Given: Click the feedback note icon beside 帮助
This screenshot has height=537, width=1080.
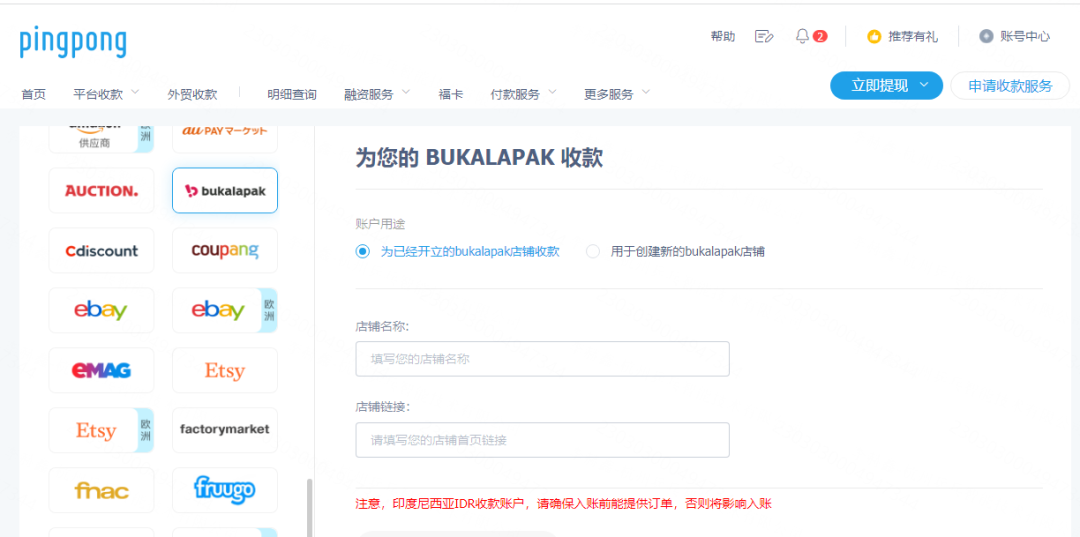Looking at the screenshot, I should [x=764, y=36].
